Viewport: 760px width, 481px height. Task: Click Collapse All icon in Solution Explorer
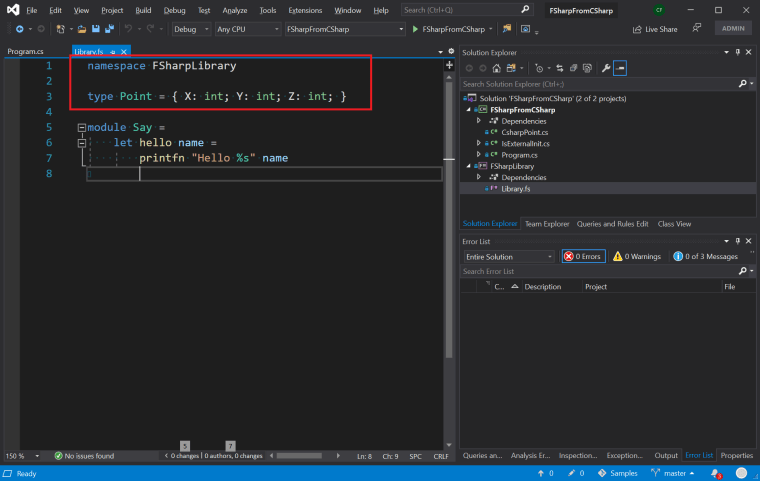click(x=573, y=68)
